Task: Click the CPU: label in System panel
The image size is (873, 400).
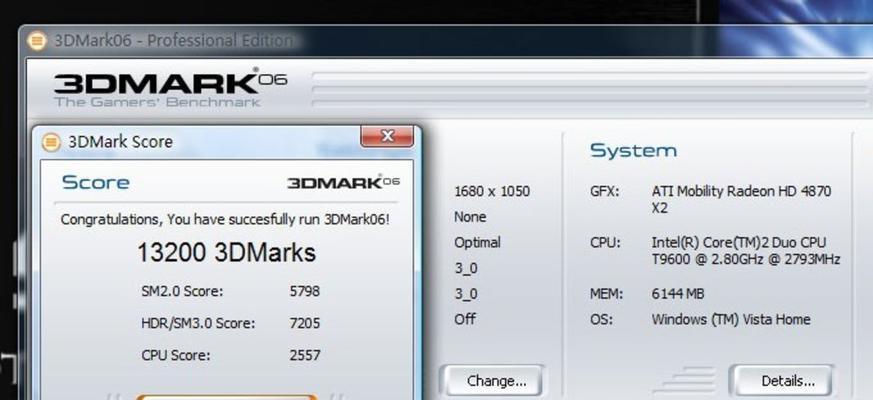Action: (x=605, y=242)
